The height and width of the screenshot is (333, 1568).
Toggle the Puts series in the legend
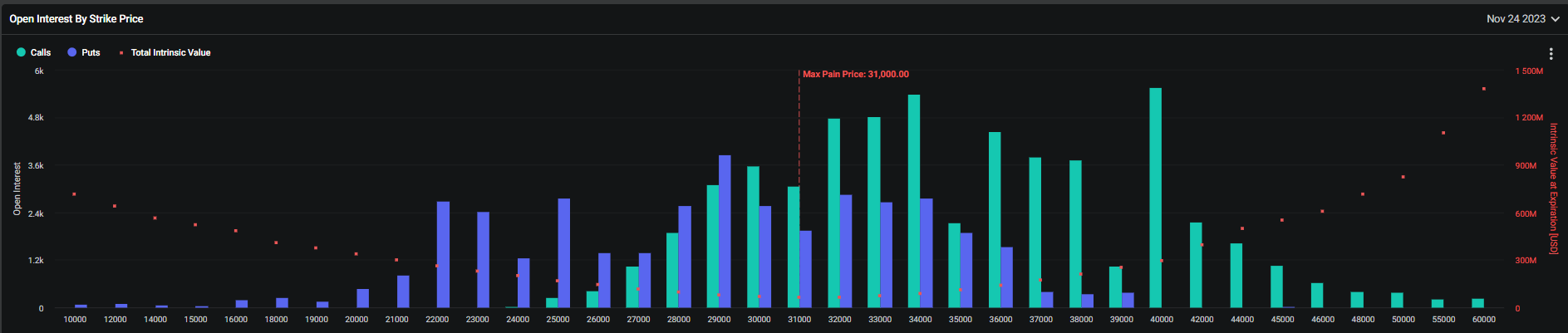[91, 52]
